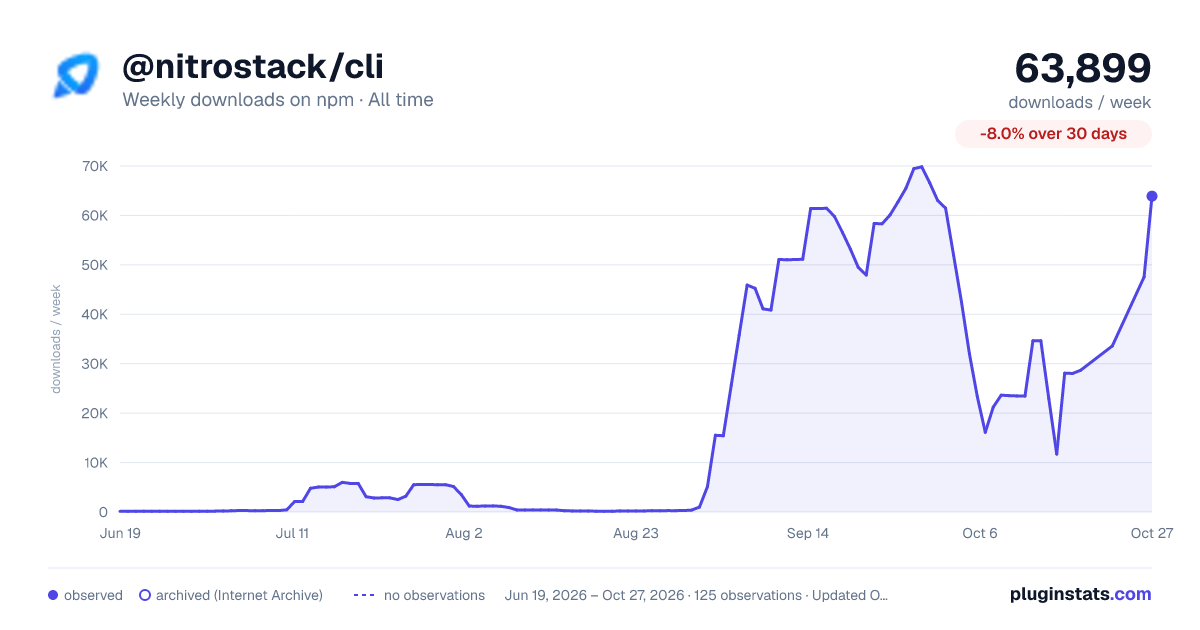1200x630 pixels.
Task: Click the 50K y-axis label
Action: (94, 265)
